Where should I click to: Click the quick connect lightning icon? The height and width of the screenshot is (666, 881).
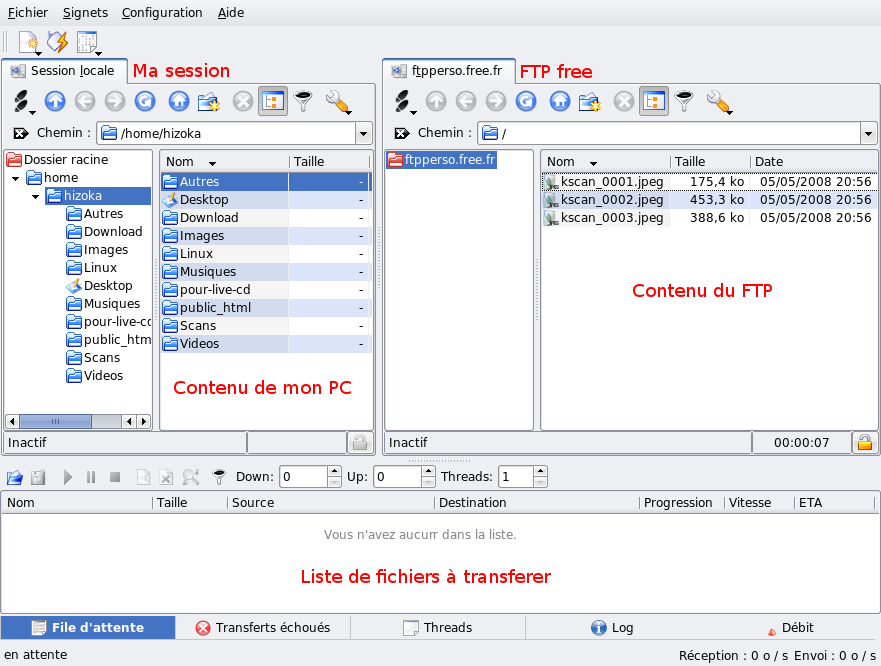coord(57,42)
